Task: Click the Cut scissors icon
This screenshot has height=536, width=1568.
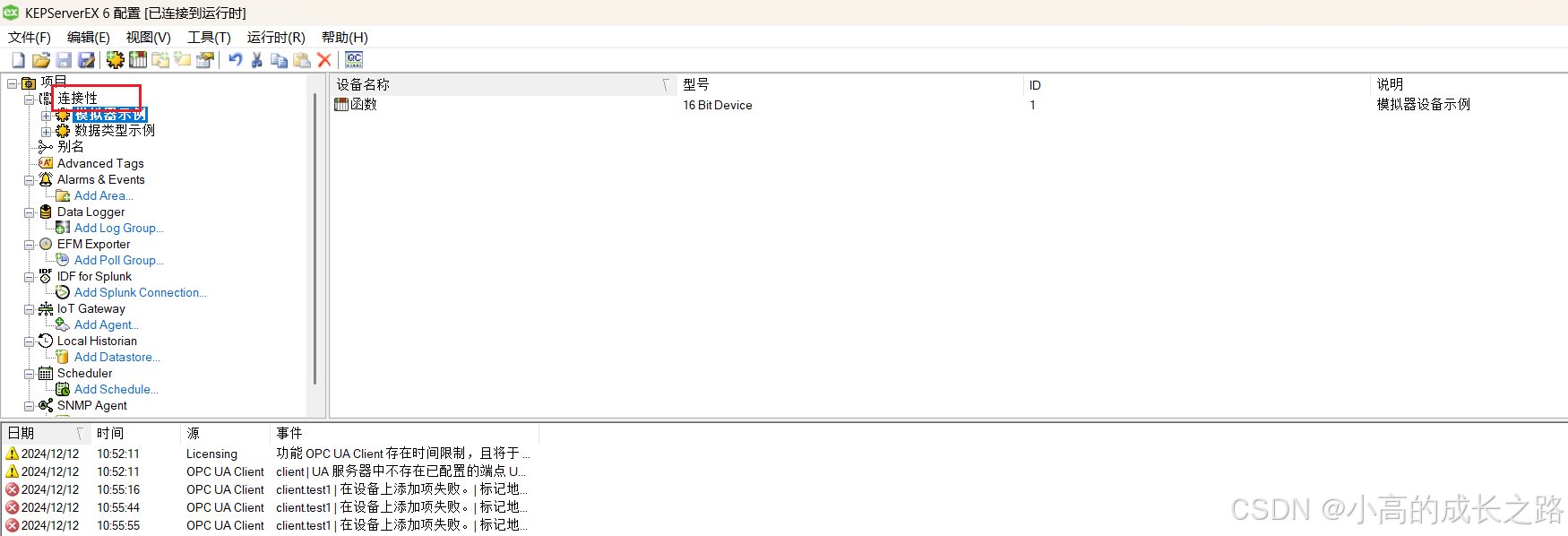Action: pos(257,60)
